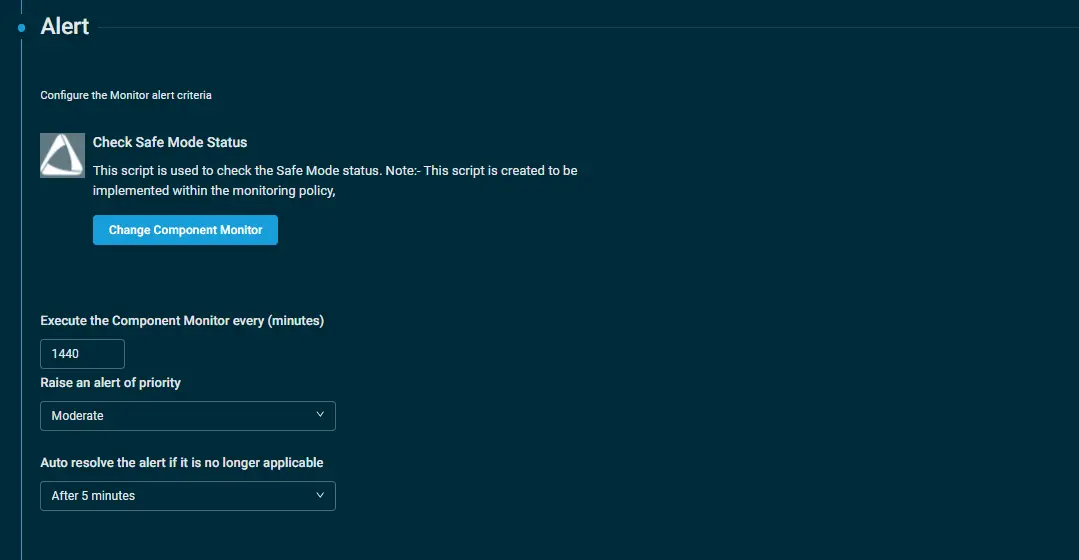Click the Execute the Component Monitor label
This screenshot has height=560, width=1079.
click(x=182, y=321)
